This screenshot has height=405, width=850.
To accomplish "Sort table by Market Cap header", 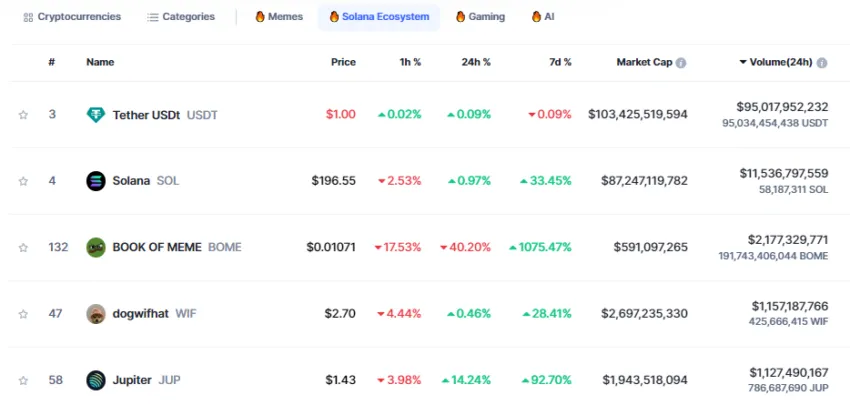I will pyautogui.click(x=644, y=62).
